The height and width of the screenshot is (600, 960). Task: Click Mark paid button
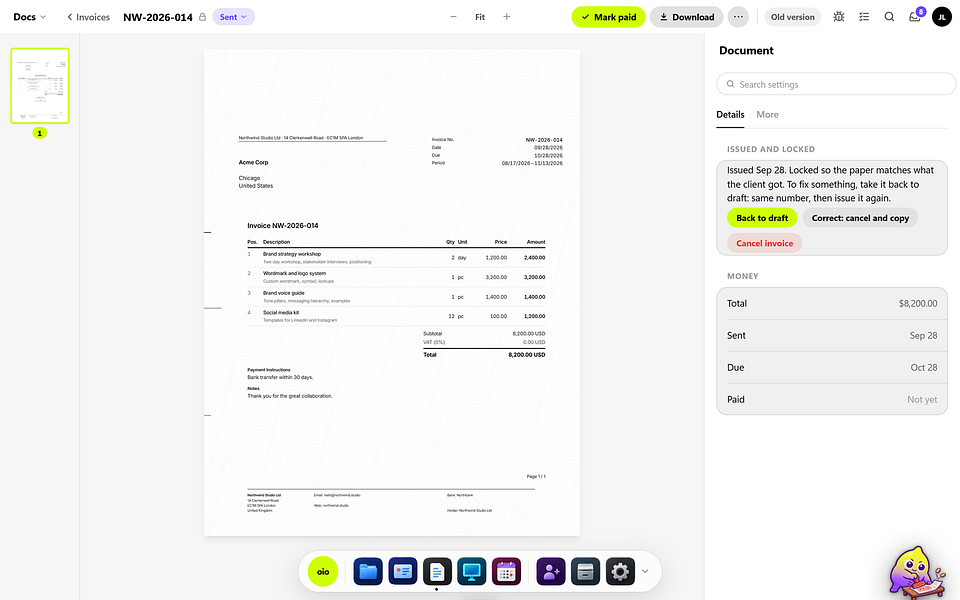[608, 17]
